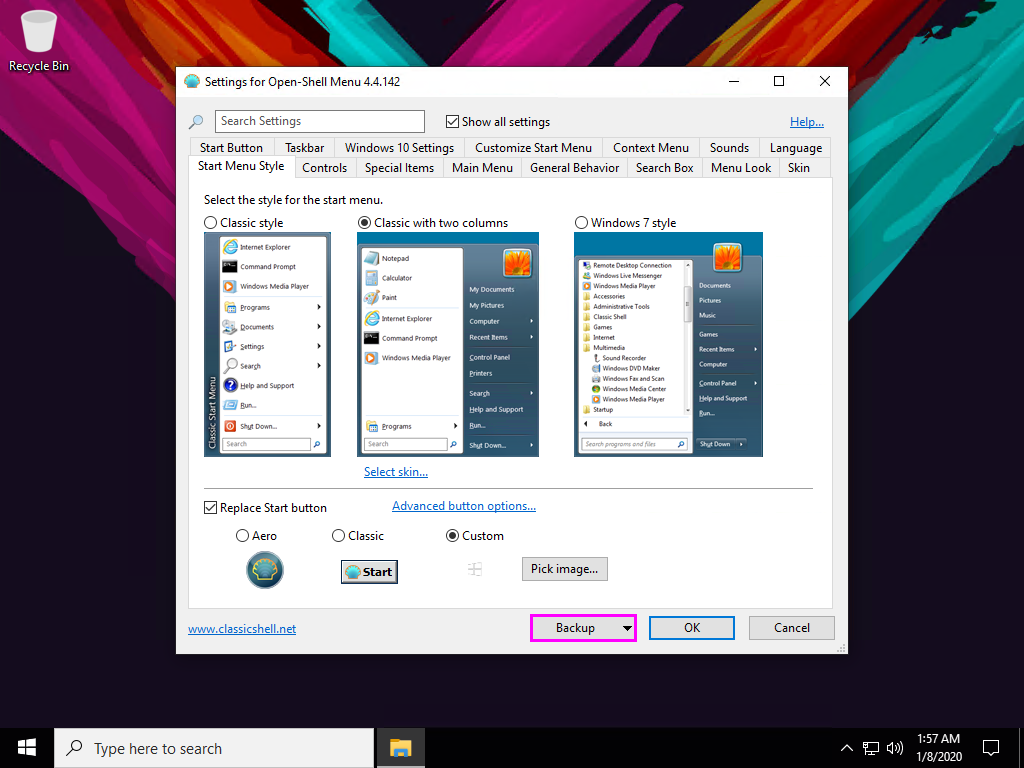Image resolution: width=1024 pixels, height=768 pixels.
Task: Switch to the General Behavior tab
Action: tap(574, 168)
